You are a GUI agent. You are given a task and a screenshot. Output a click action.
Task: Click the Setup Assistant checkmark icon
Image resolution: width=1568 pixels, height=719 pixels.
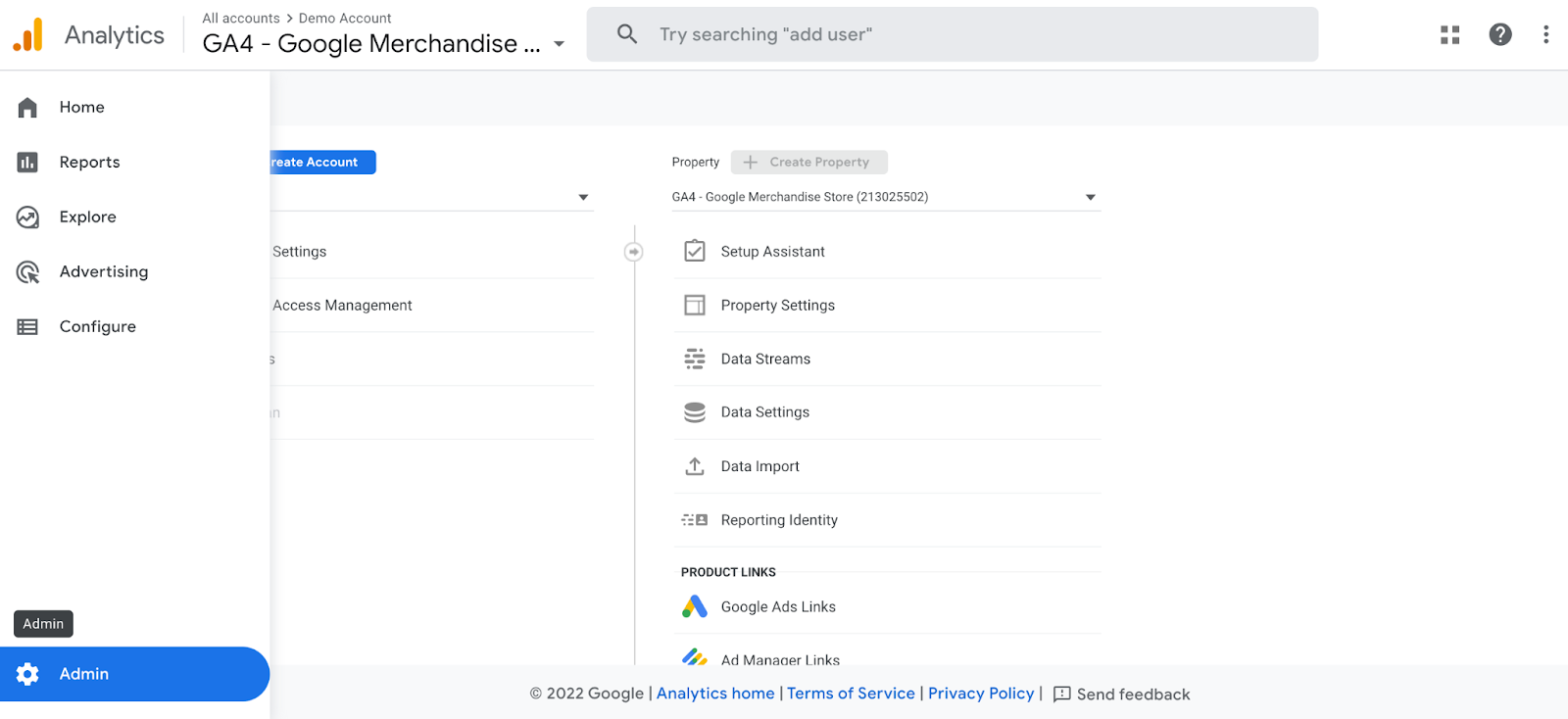tap(695, 252)
